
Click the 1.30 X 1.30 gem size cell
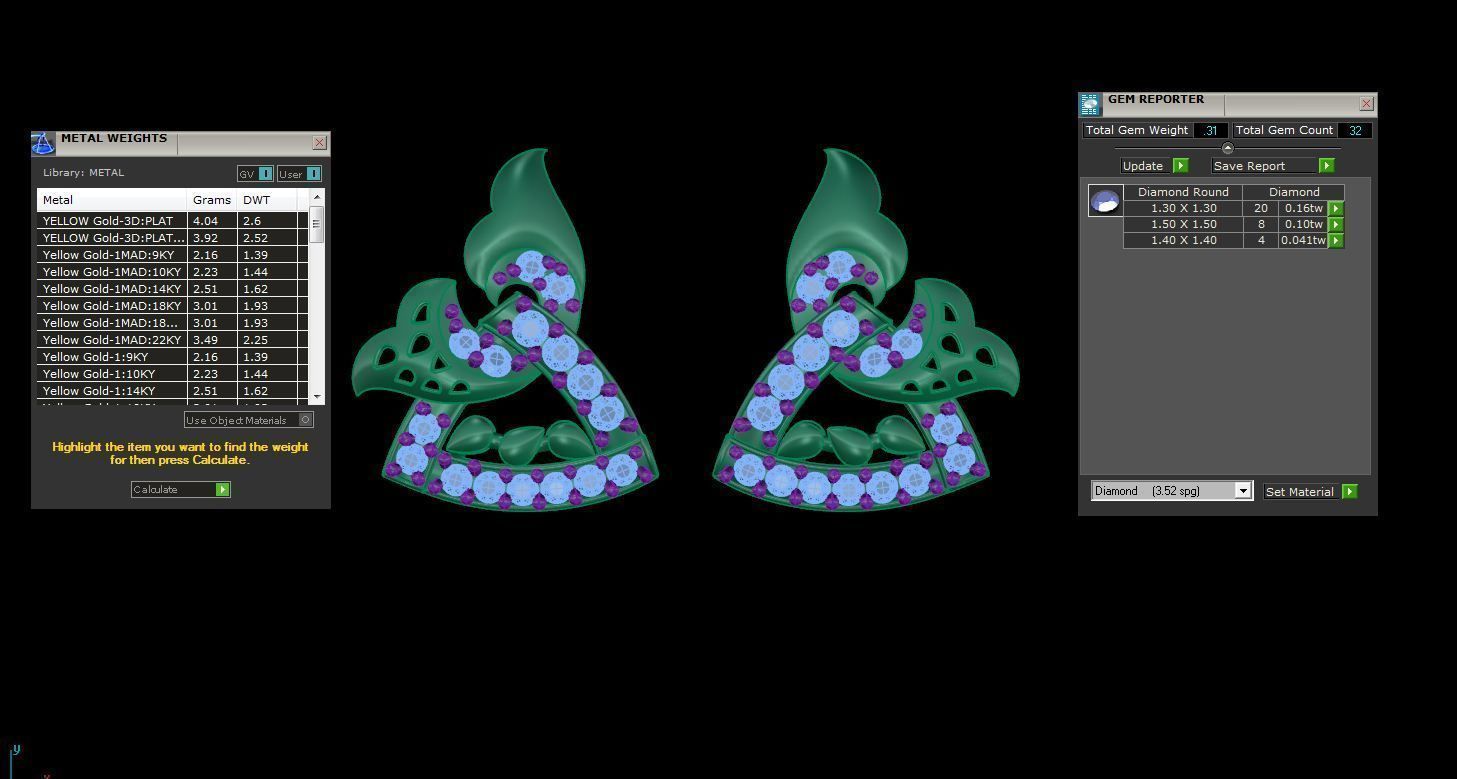1183,208
